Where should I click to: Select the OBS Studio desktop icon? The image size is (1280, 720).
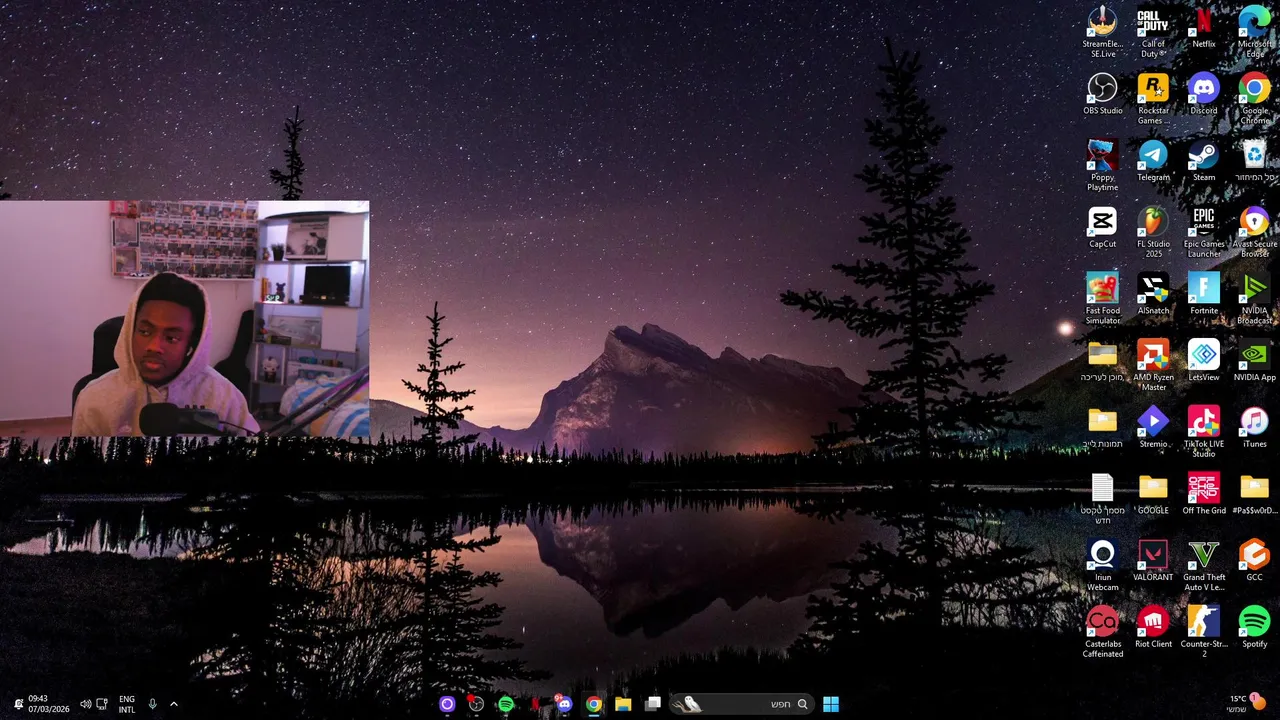click(x=1102, y=94)
